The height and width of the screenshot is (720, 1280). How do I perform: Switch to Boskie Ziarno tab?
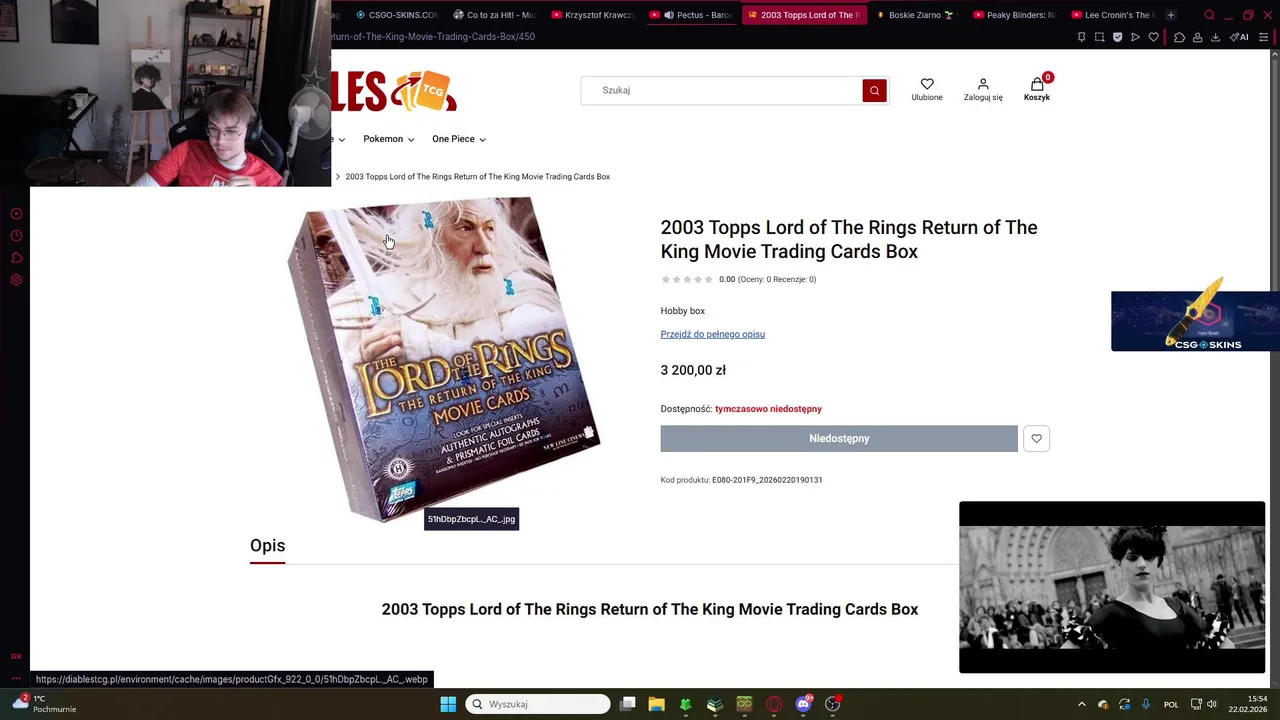tap(915, 15)
